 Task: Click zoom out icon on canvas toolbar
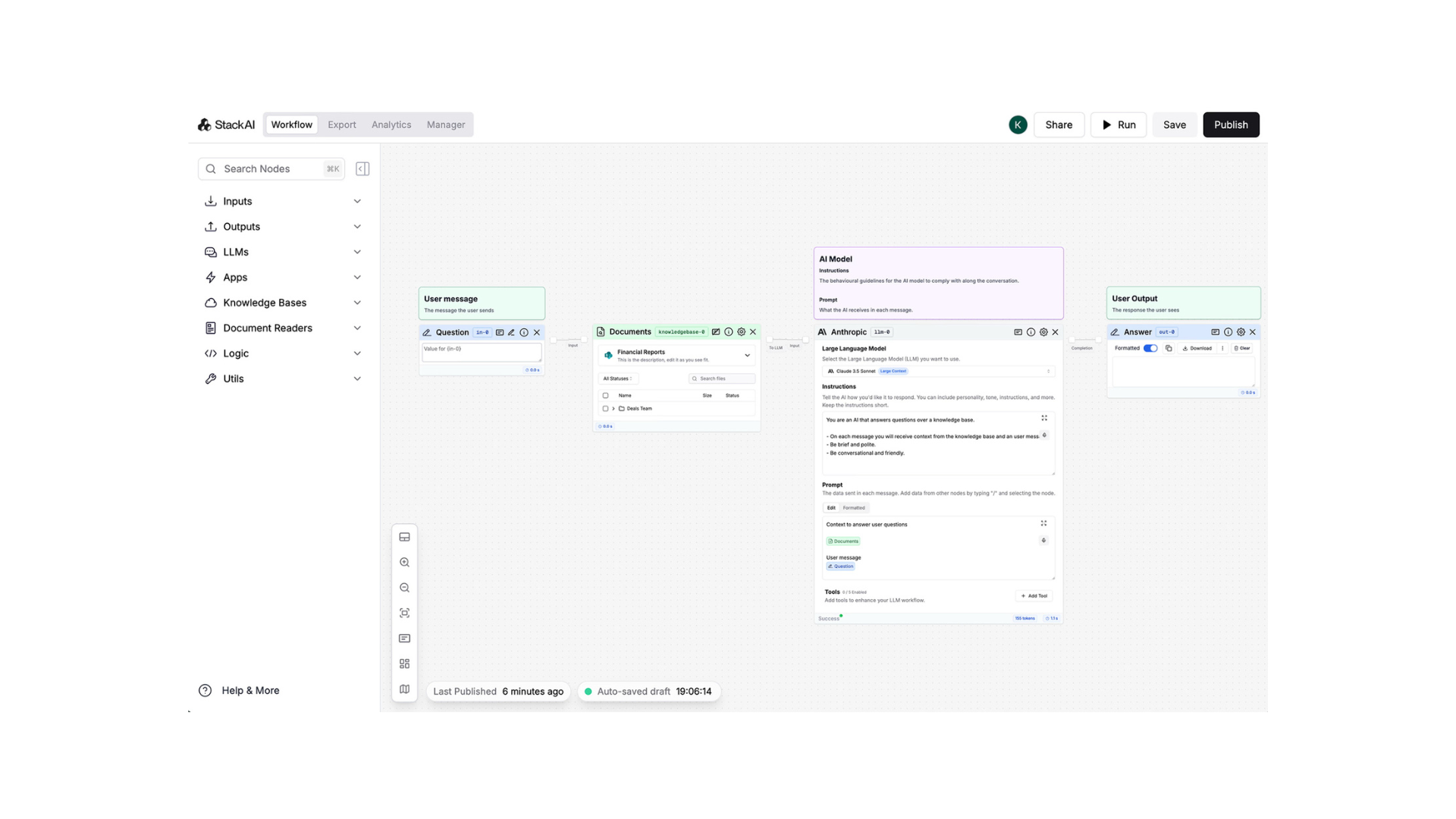coord(404,588)
